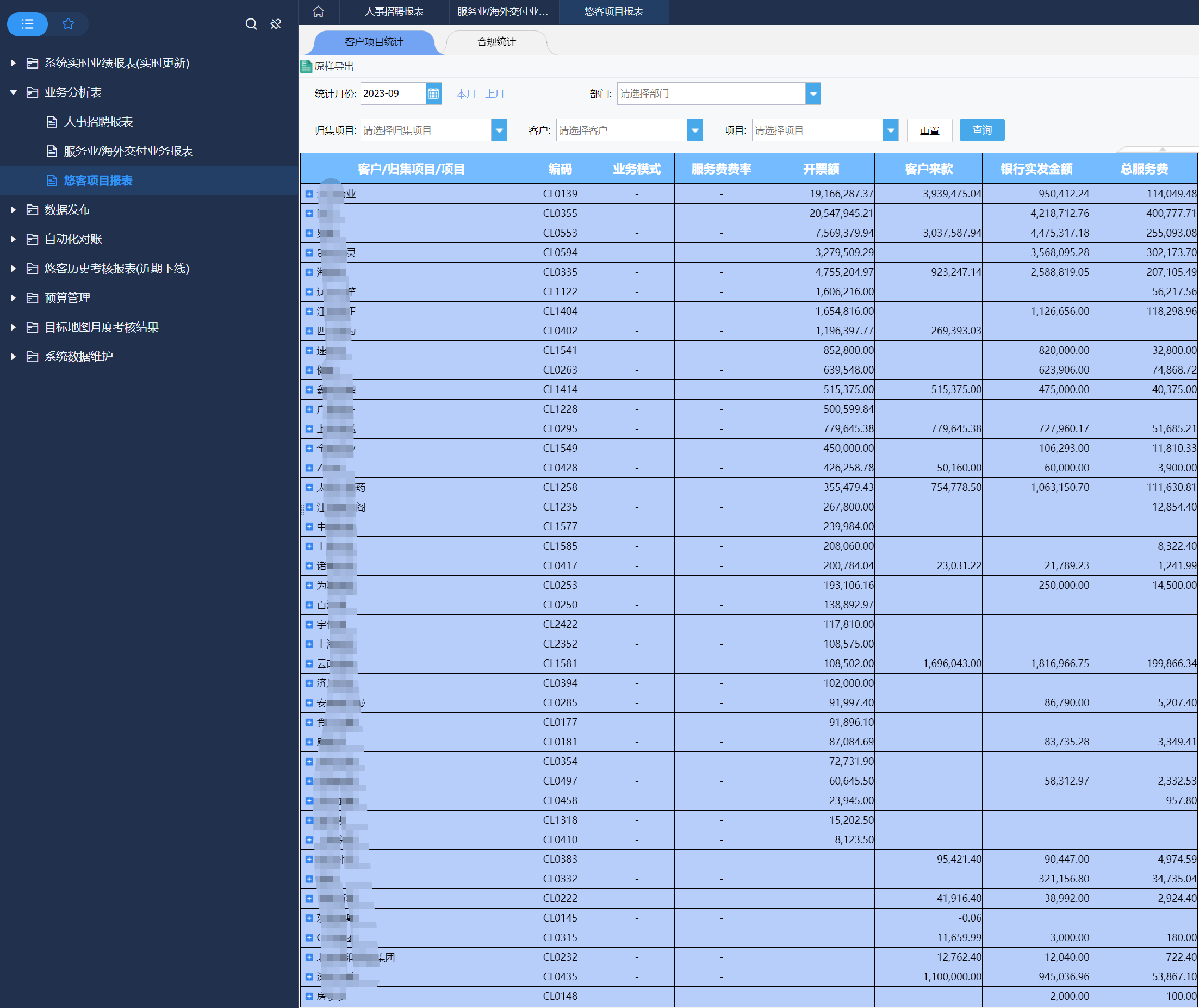Switch to 人事招聘报表 top tab
1199x1008 pixels.
(x=394, y=11)
